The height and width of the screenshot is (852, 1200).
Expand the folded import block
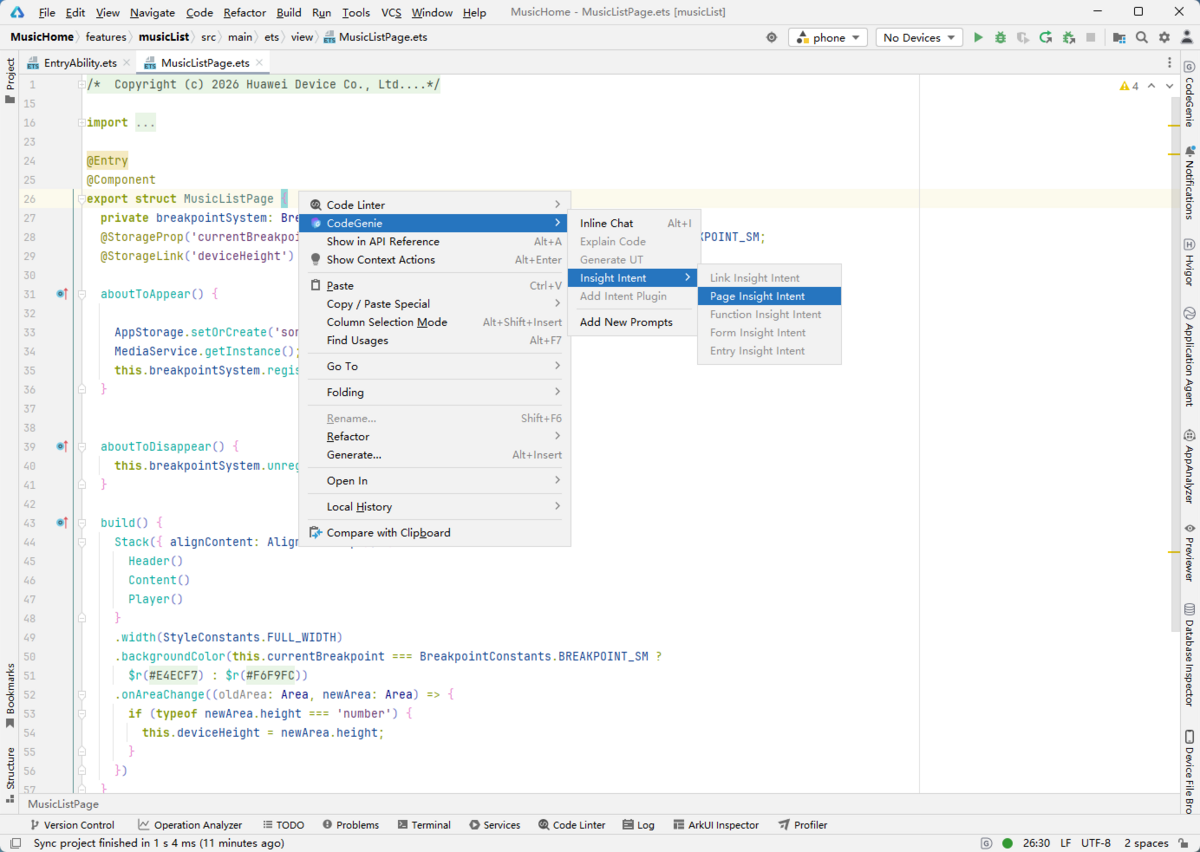coord(145,123)
